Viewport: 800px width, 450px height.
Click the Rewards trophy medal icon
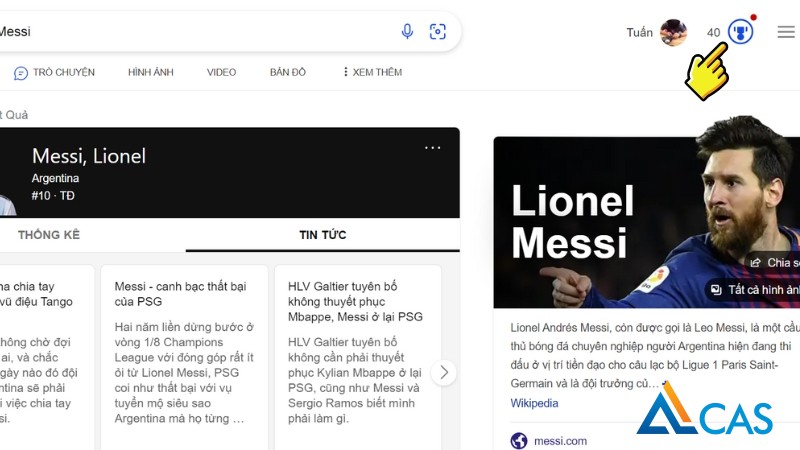pos(740,32)
